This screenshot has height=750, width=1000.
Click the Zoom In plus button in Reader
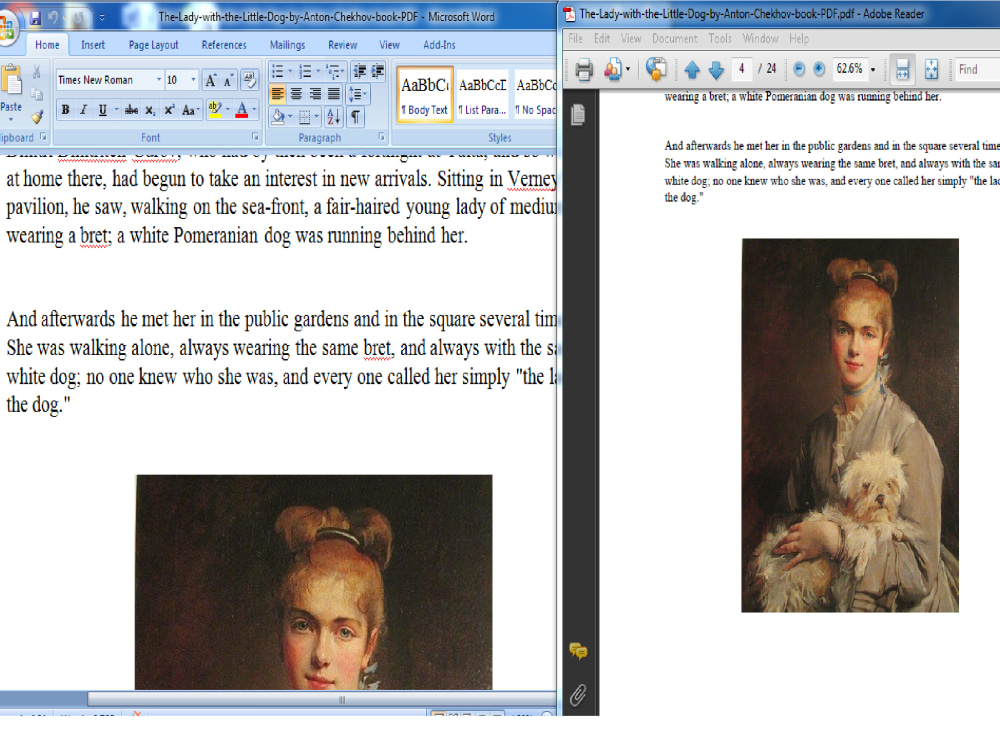coord(820,69)
